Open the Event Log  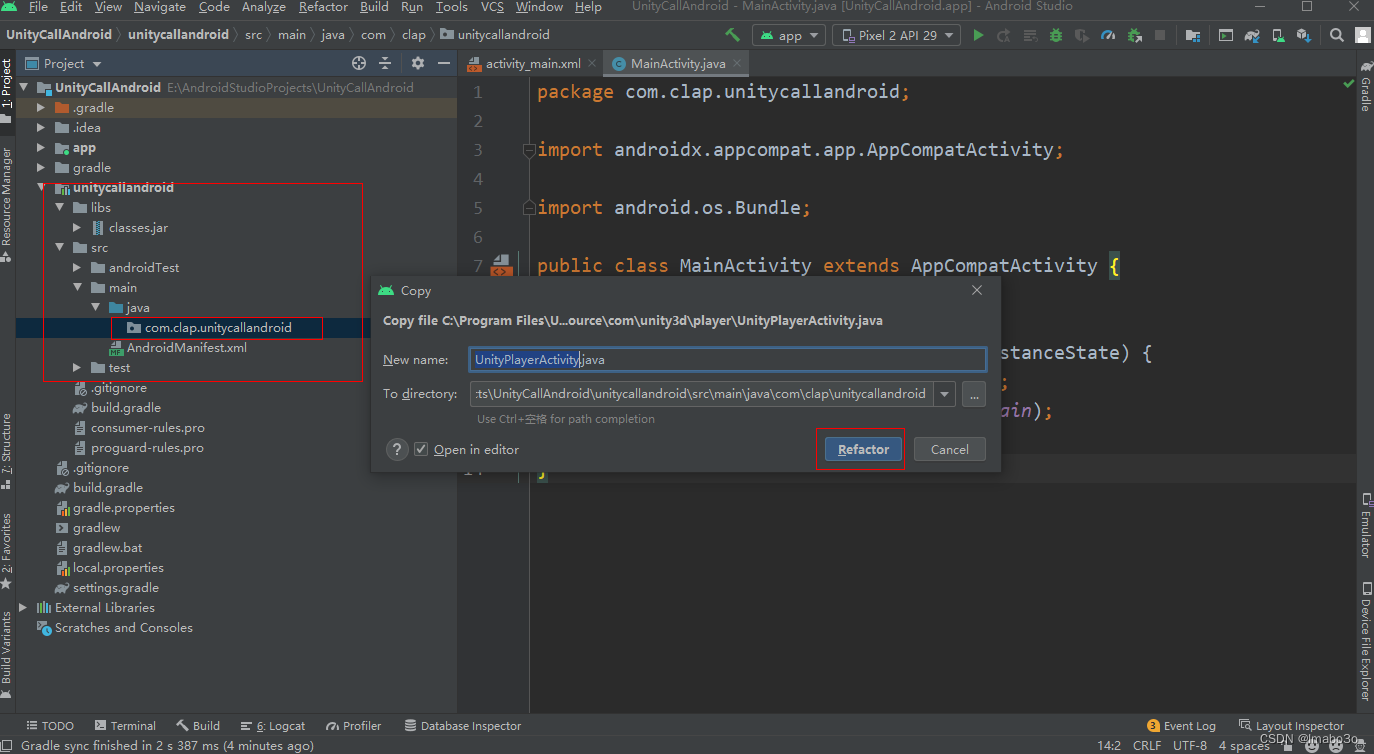tap(1181, 725)
